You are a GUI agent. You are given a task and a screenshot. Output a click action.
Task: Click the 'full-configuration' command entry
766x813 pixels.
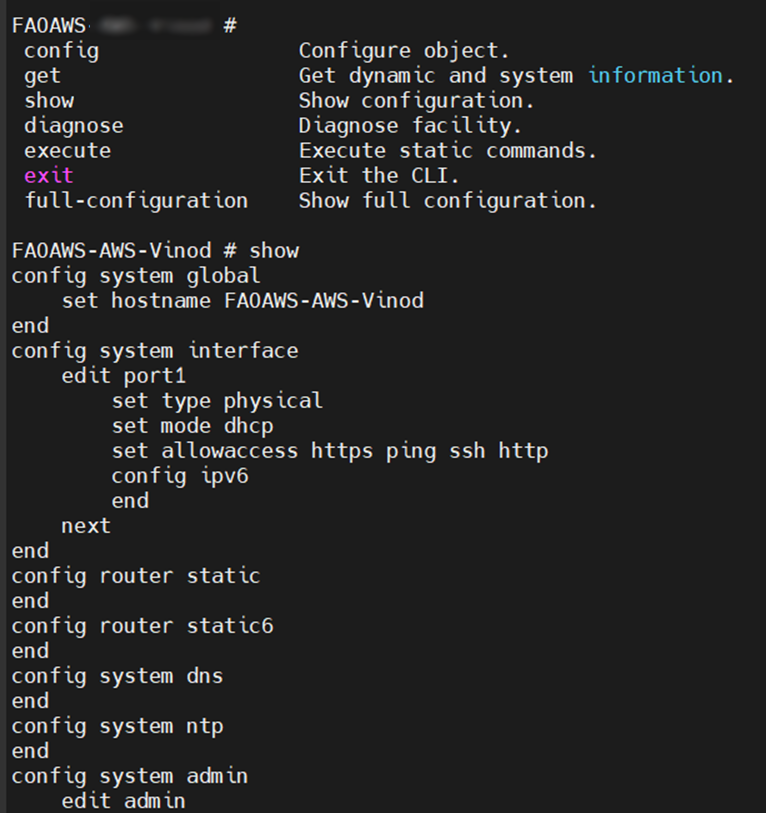pos(136,200)
